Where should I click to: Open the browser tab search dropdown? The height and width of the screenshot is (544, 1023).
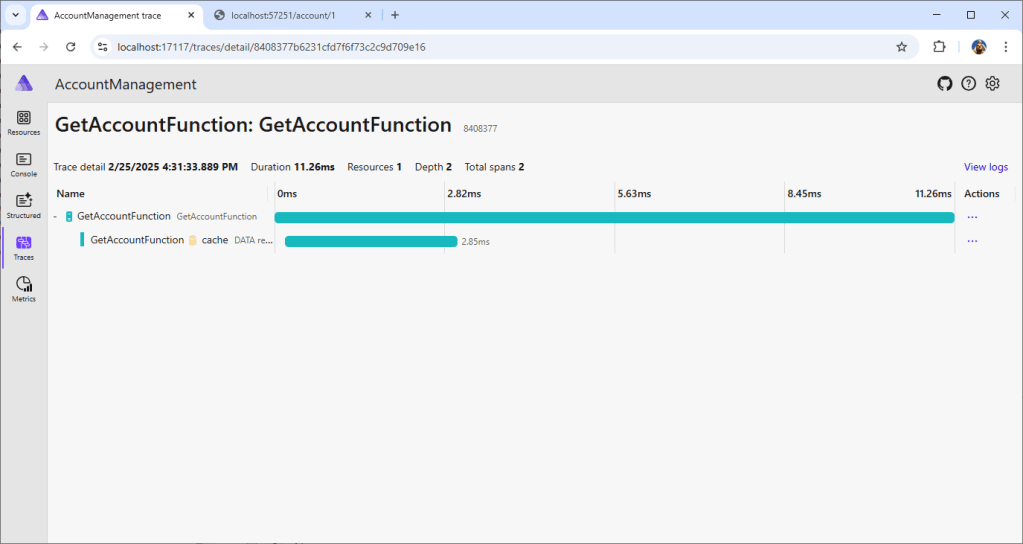point(16,15)
